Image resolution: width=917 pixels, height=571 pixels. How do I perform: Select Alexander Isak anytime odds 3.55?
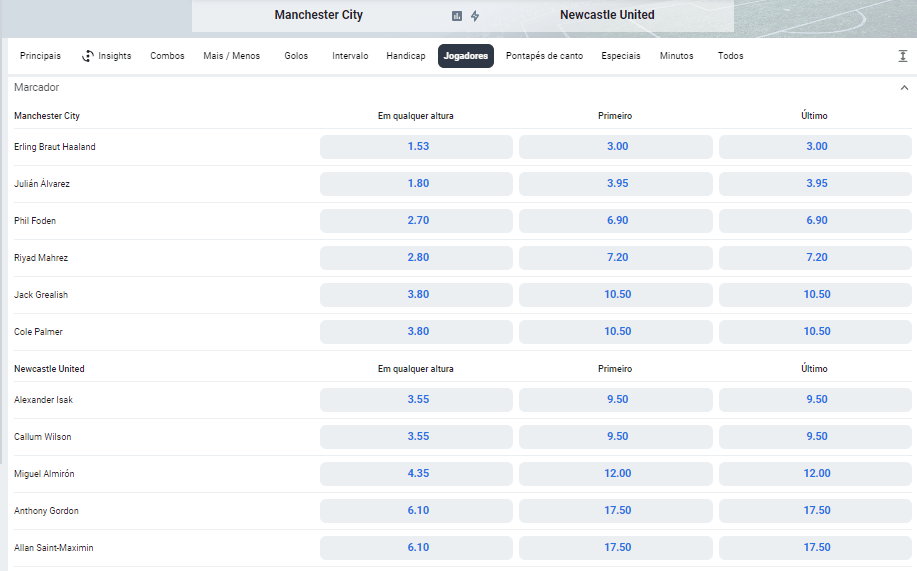[416, 400]
